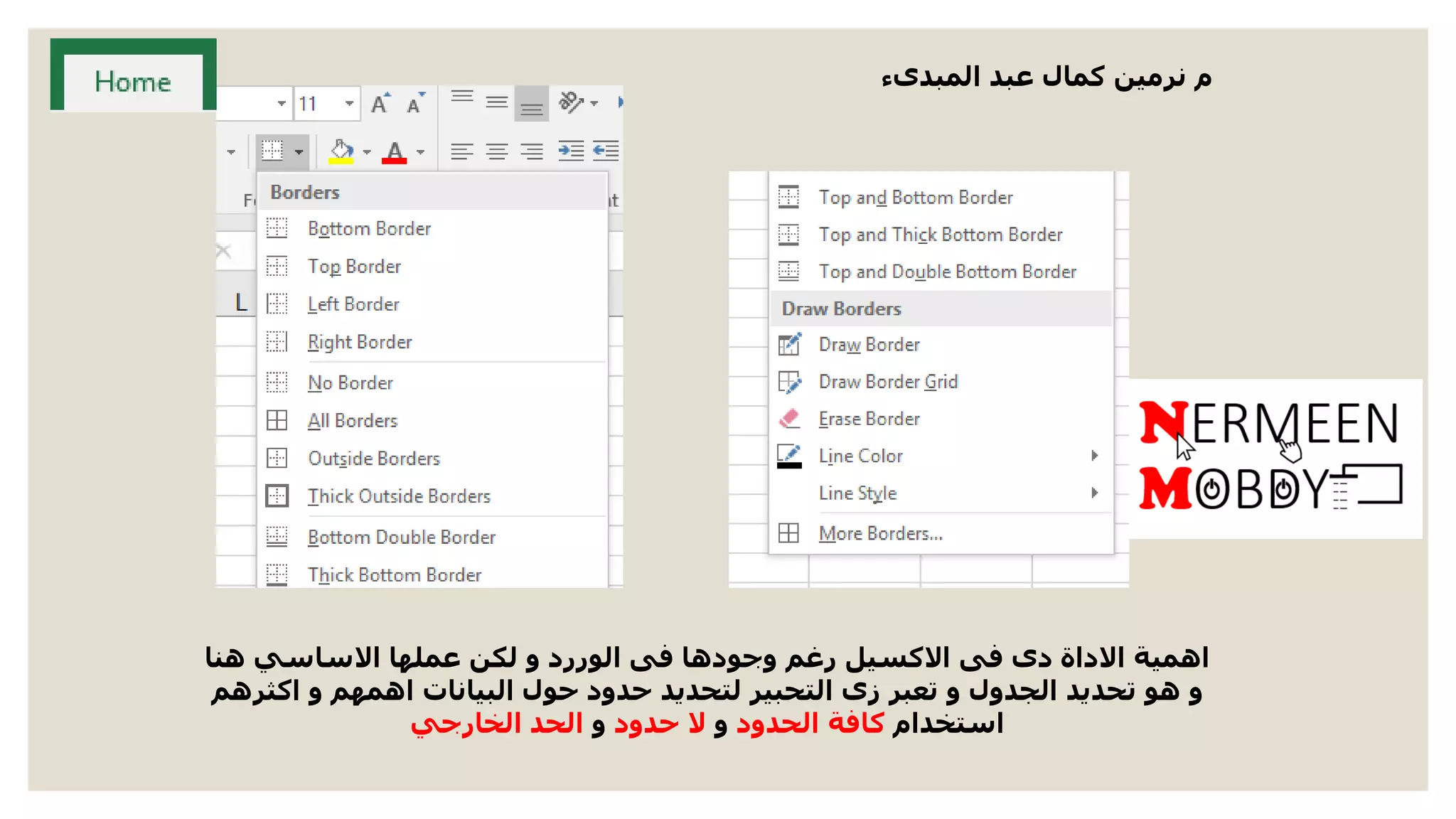Click the Borders button icon
Image resolution: width=1456 pixels, height=819 pixels.
coord(272,151)
